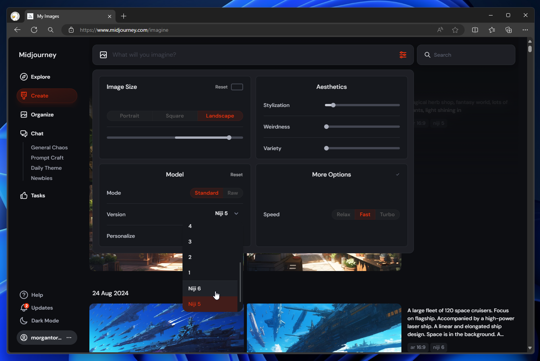
Task: Set Mode to Standard
Action: 206,193
